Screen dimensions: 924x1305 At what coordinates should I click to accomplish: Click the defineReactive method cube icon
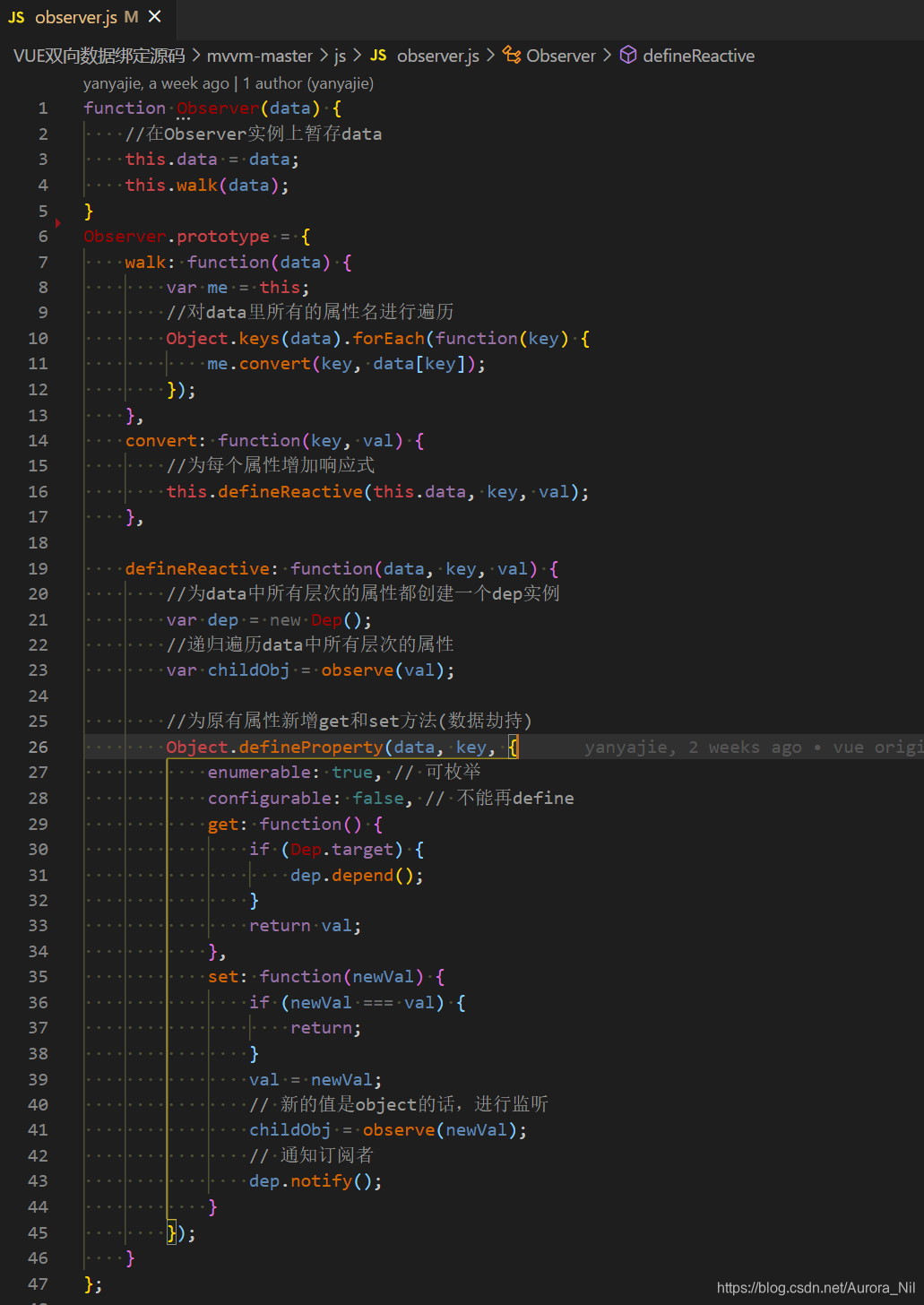[628, 56]
